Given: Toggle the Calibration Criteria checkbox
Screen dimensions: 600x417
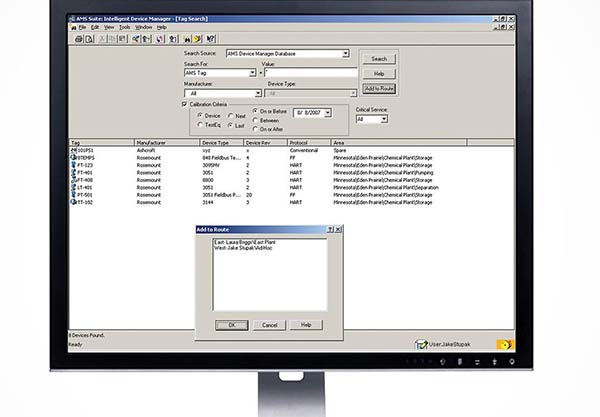Looking at the screenshot, I should click(185, 103).
